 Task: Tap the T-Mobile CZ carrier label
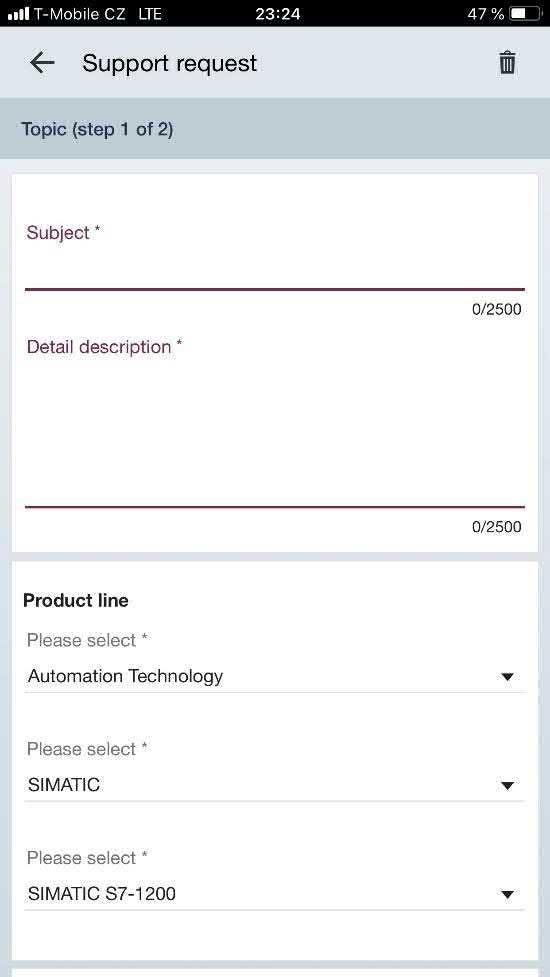click(x=80, y=14)
